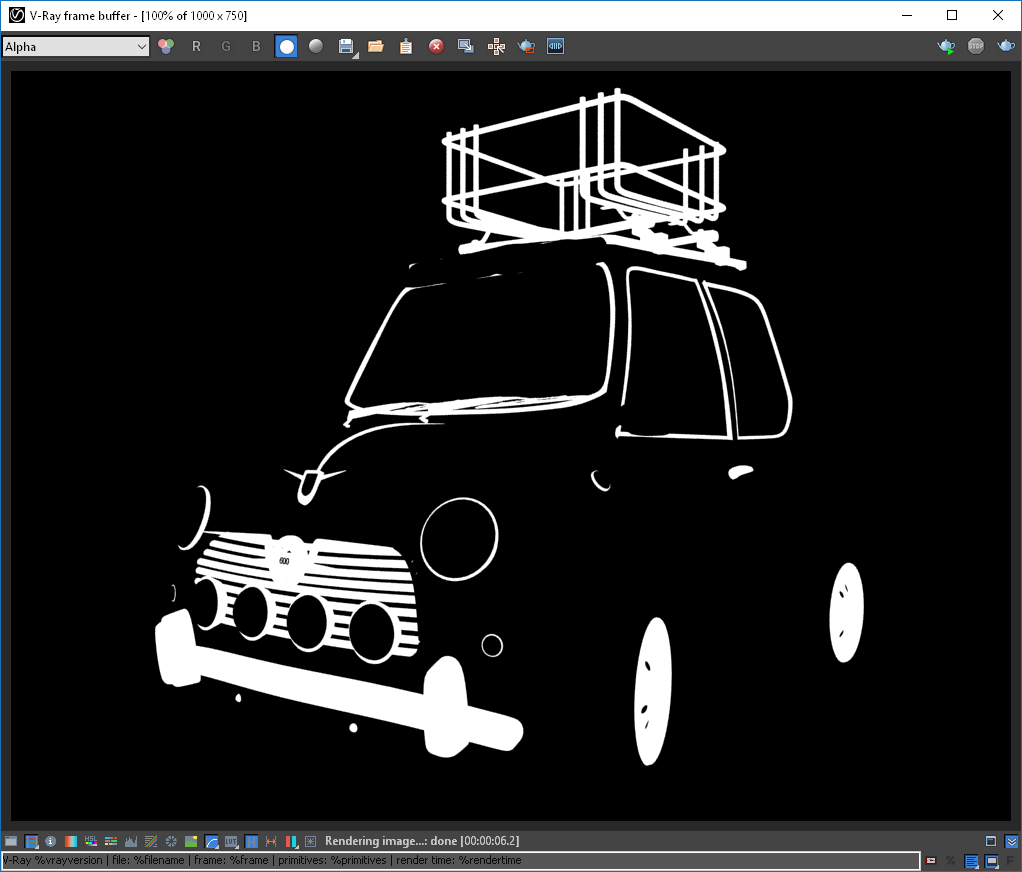Click the stamp text input field
1022x872 pixels.
tap(460, 860)
